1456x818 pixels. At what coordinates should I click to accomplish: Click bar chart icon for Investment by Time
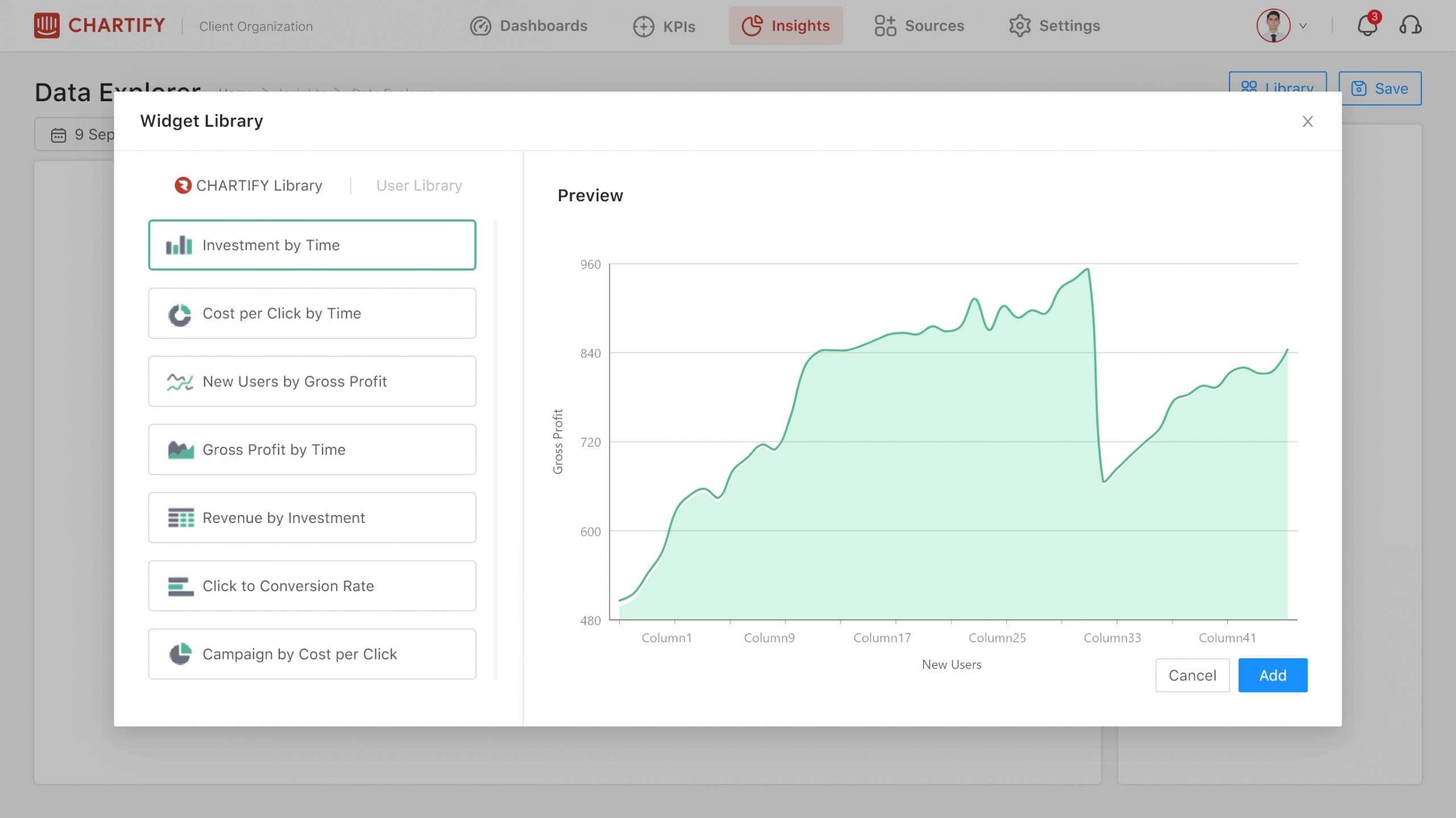[x=179, y=245]
